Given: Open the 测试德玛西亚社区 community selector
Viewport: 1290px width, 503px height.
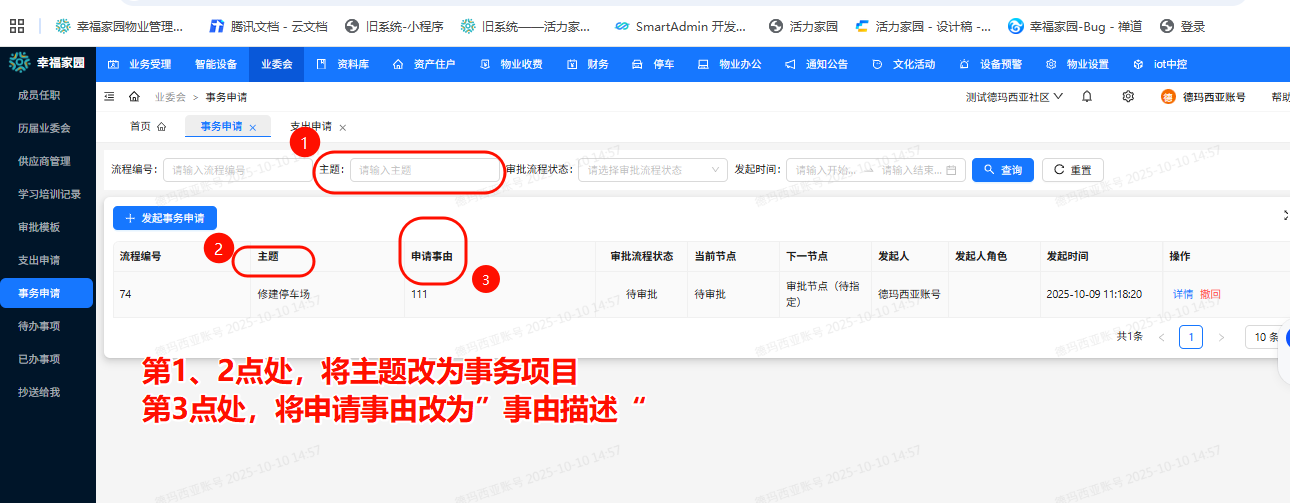Looking at the screenshot, I should click(x=1014, y=97).
